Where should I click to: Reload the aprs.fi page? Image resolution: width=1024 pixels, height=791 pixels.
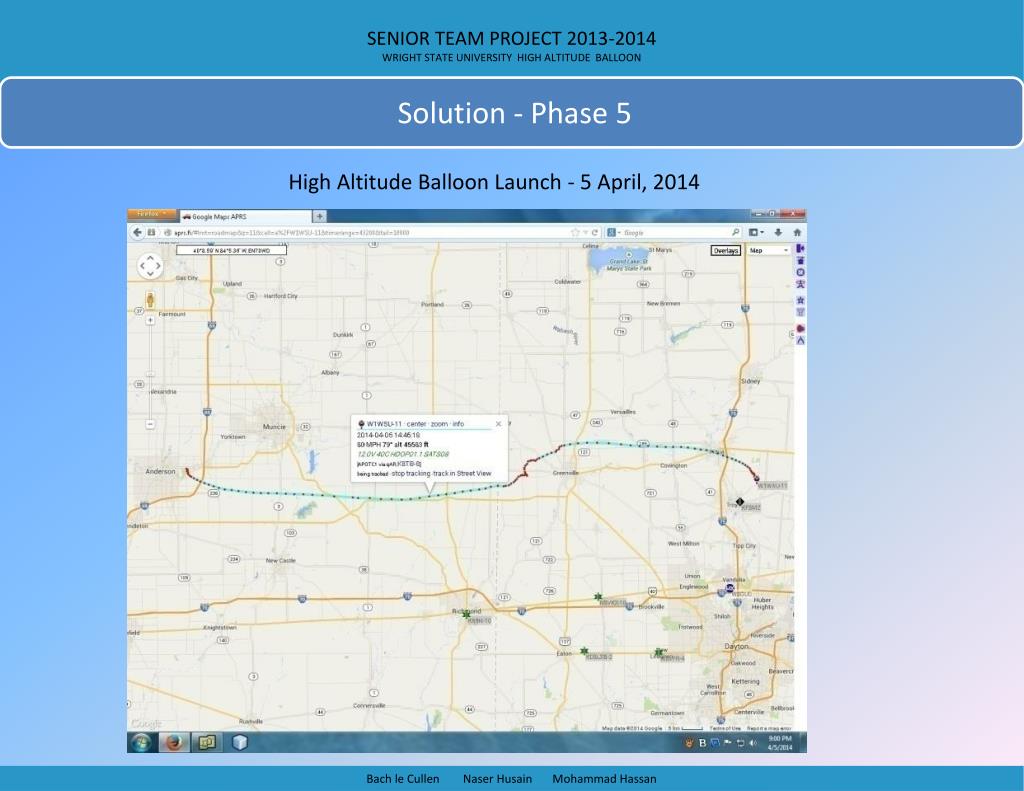(x=595, y=233)
